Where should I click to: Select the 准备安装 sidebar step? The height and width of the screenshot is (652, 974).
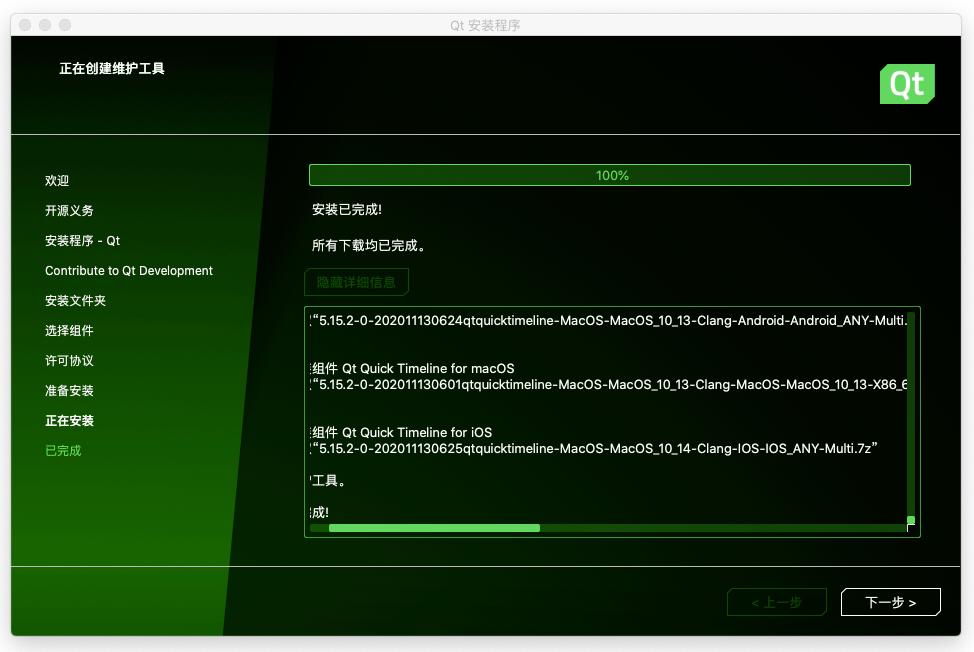coord(69,391)
